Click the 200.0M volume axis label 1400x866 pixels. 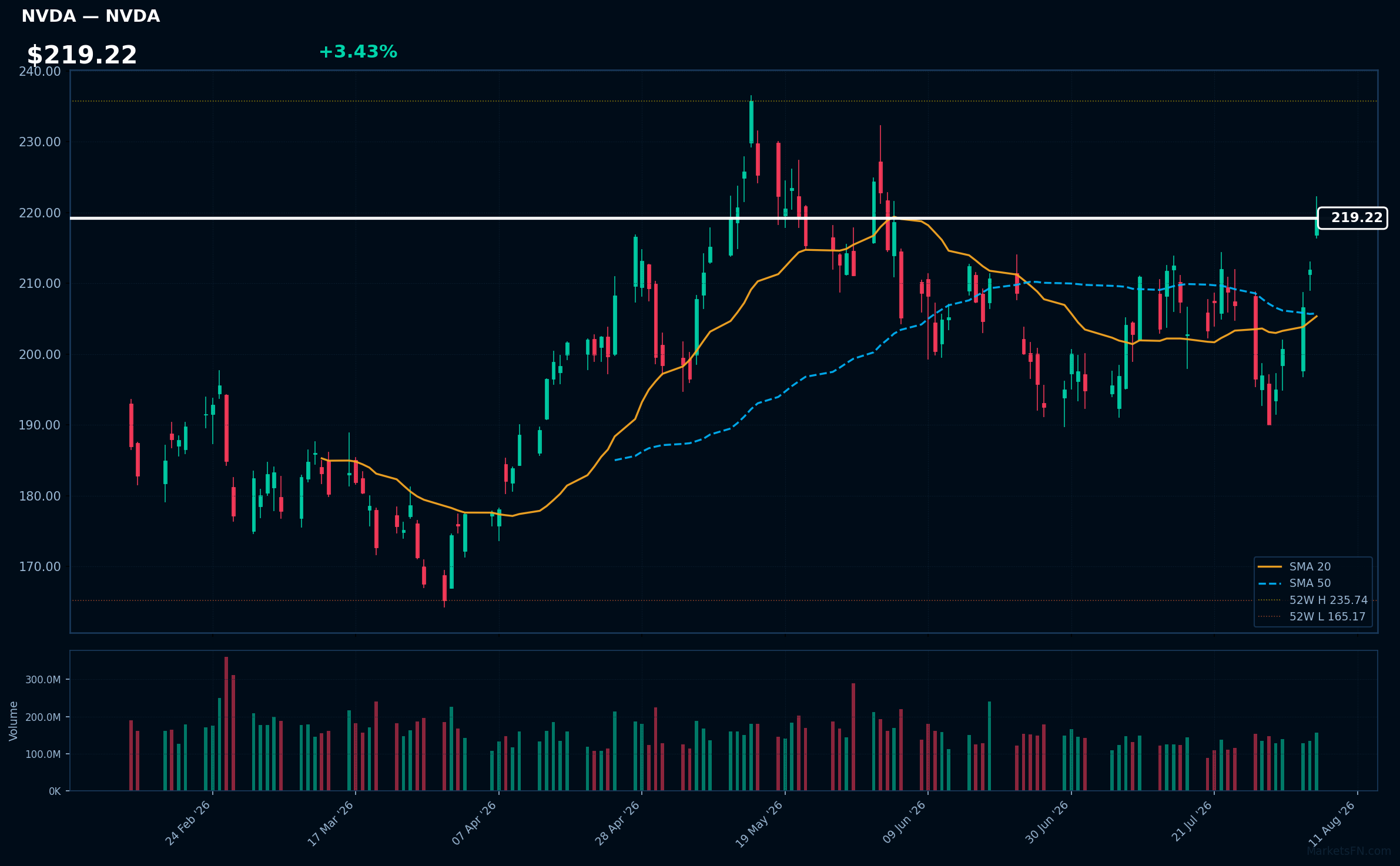point(43,717)
